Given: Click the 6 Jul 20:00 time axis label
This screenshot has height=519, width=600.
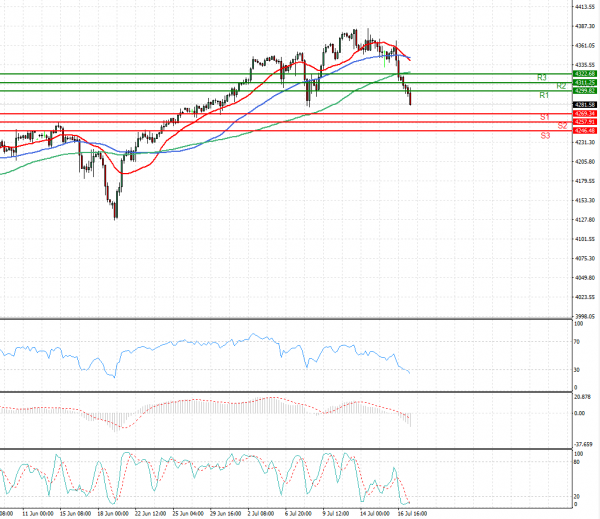Looking at the screenshot, I should pos(298,514).
